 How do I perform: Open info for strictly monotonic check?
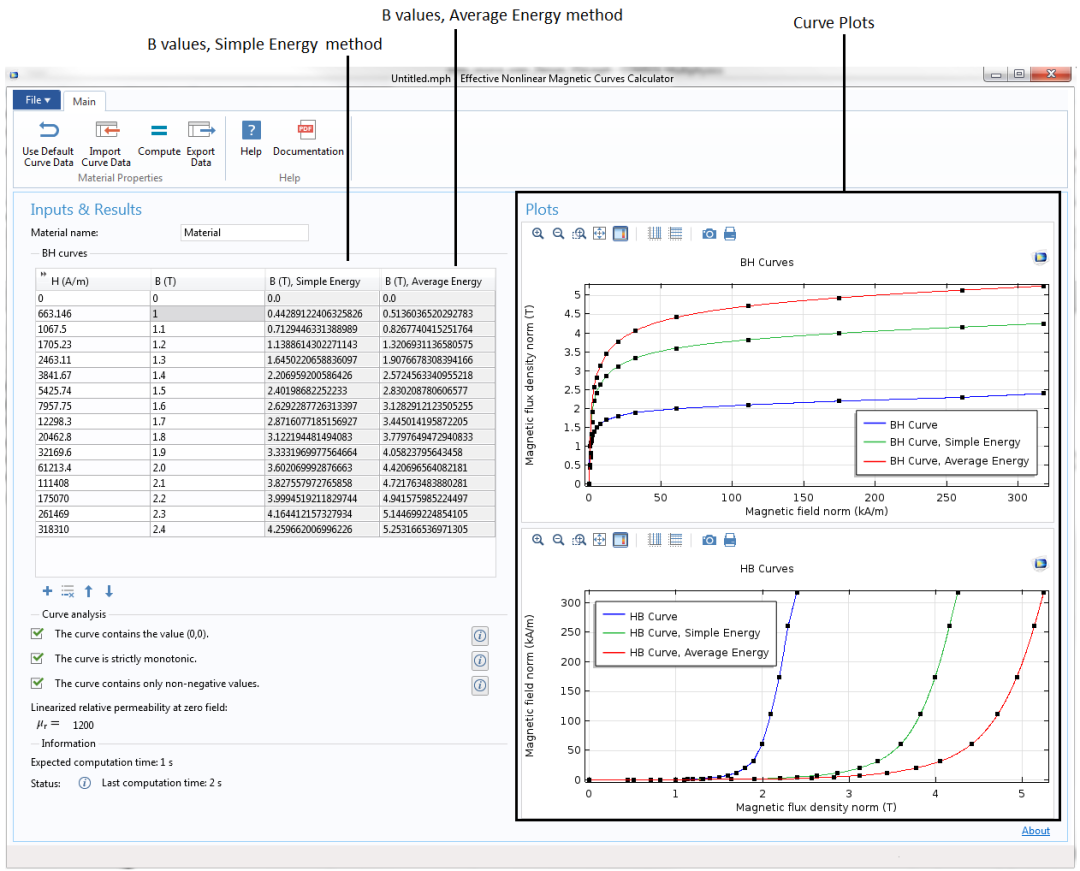coord(480,661)
